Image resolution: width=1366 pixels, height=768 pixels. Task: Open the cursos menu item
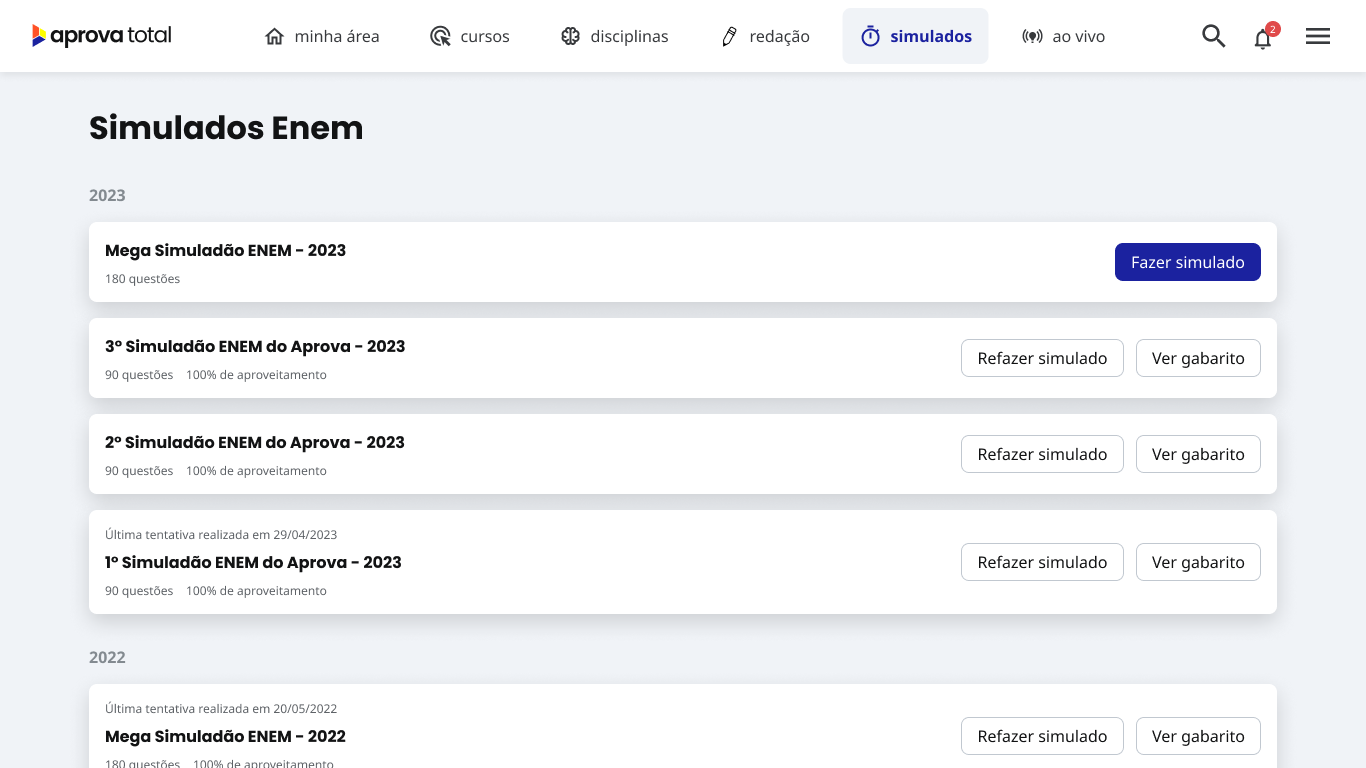point(470,36)
